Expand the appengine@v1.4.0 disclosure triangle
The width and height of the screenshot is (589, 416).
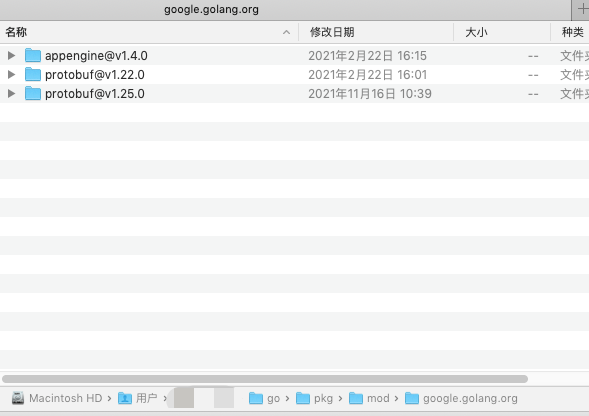tap(12, 56)
